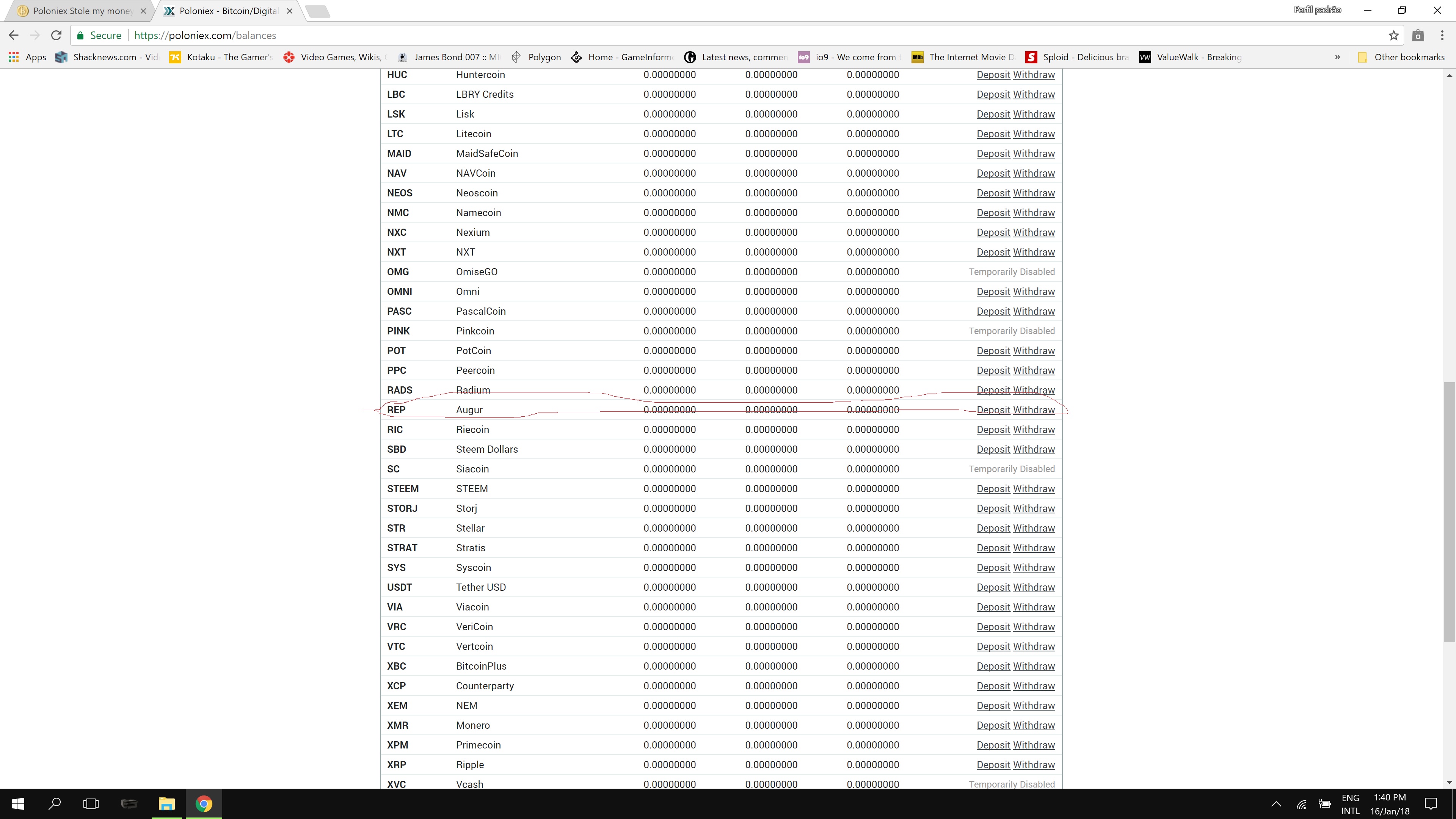Image resolution: width=1456 pixels, height=819 pixels.
Task: Click the extension icon beside the bookmark star
Action: coord(1418,36)
